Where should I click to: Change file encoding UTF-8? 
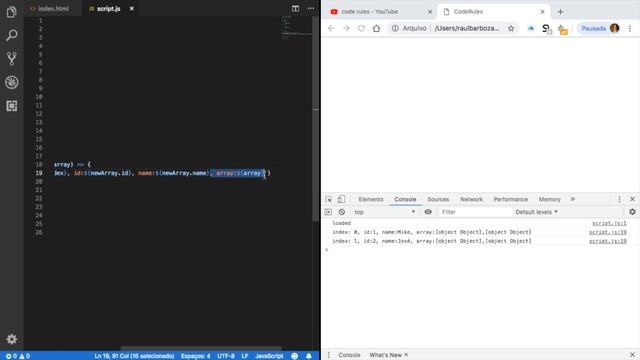[x=226, y=356]
